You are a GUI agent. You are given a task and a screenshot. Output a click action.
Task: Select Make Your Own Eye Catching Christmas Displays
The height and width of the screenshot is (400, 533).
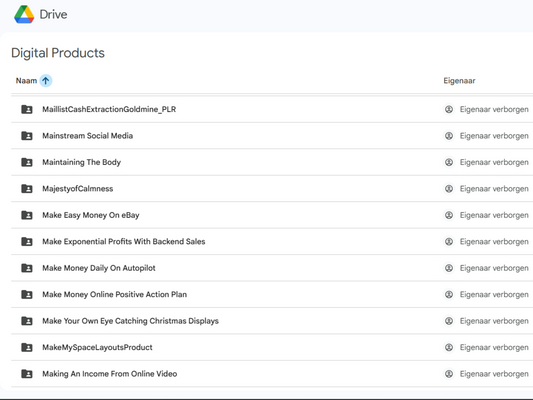(131, 321)
